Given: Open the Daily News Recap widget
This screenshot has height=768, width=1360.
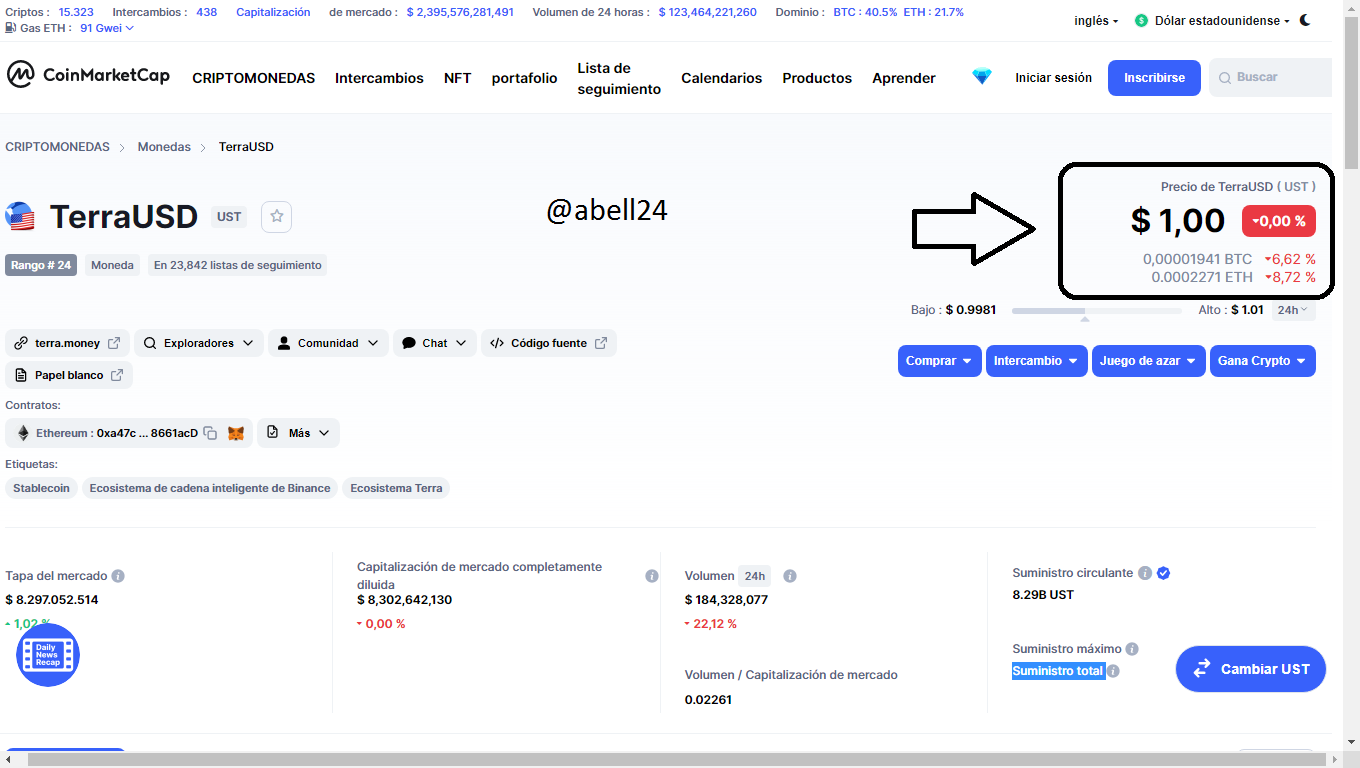Looking at the screenshot, I should (x=47, y=655).
